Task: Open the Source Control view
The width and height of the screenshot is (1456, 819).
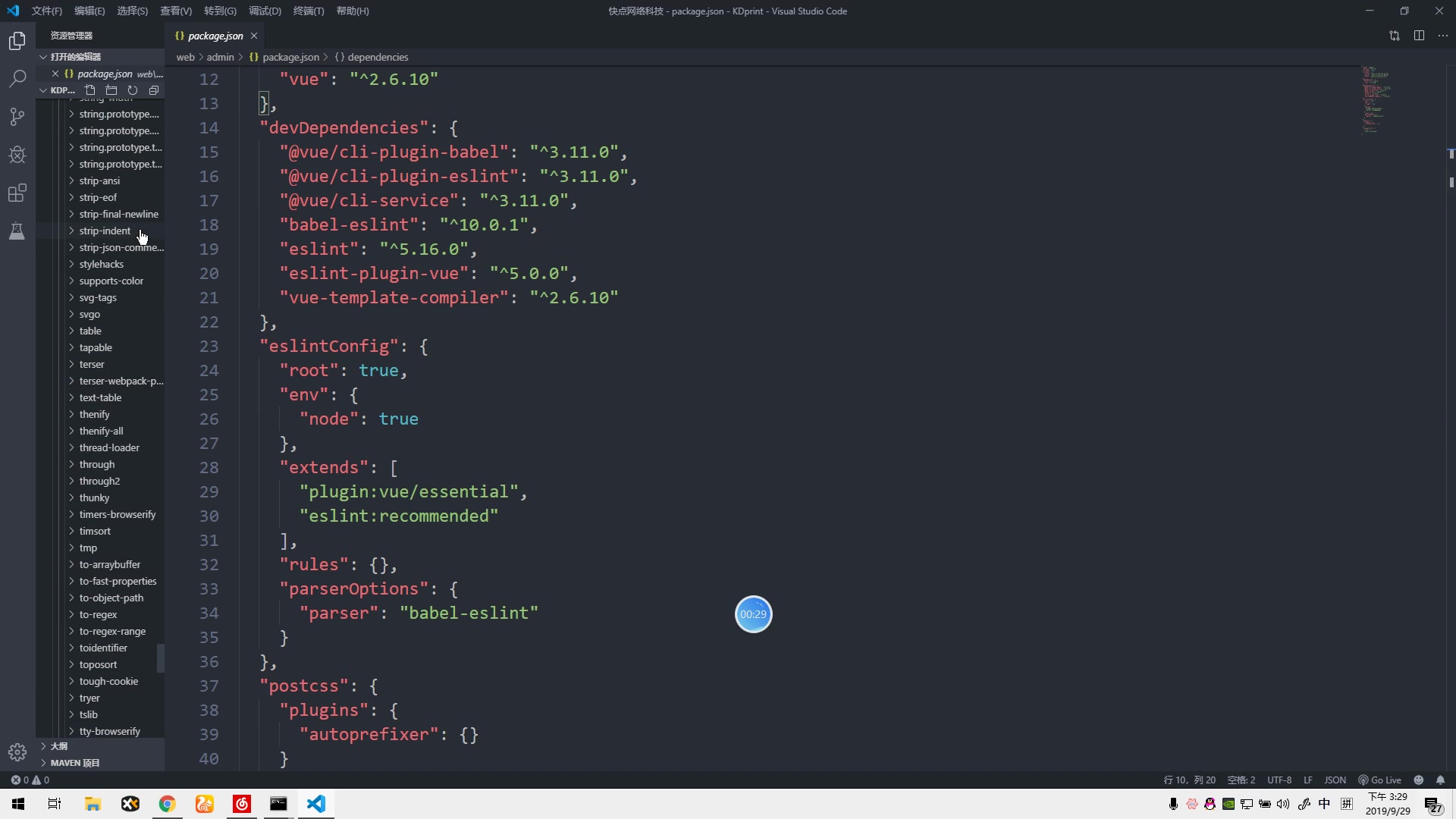Action: [x=17, y=116]
